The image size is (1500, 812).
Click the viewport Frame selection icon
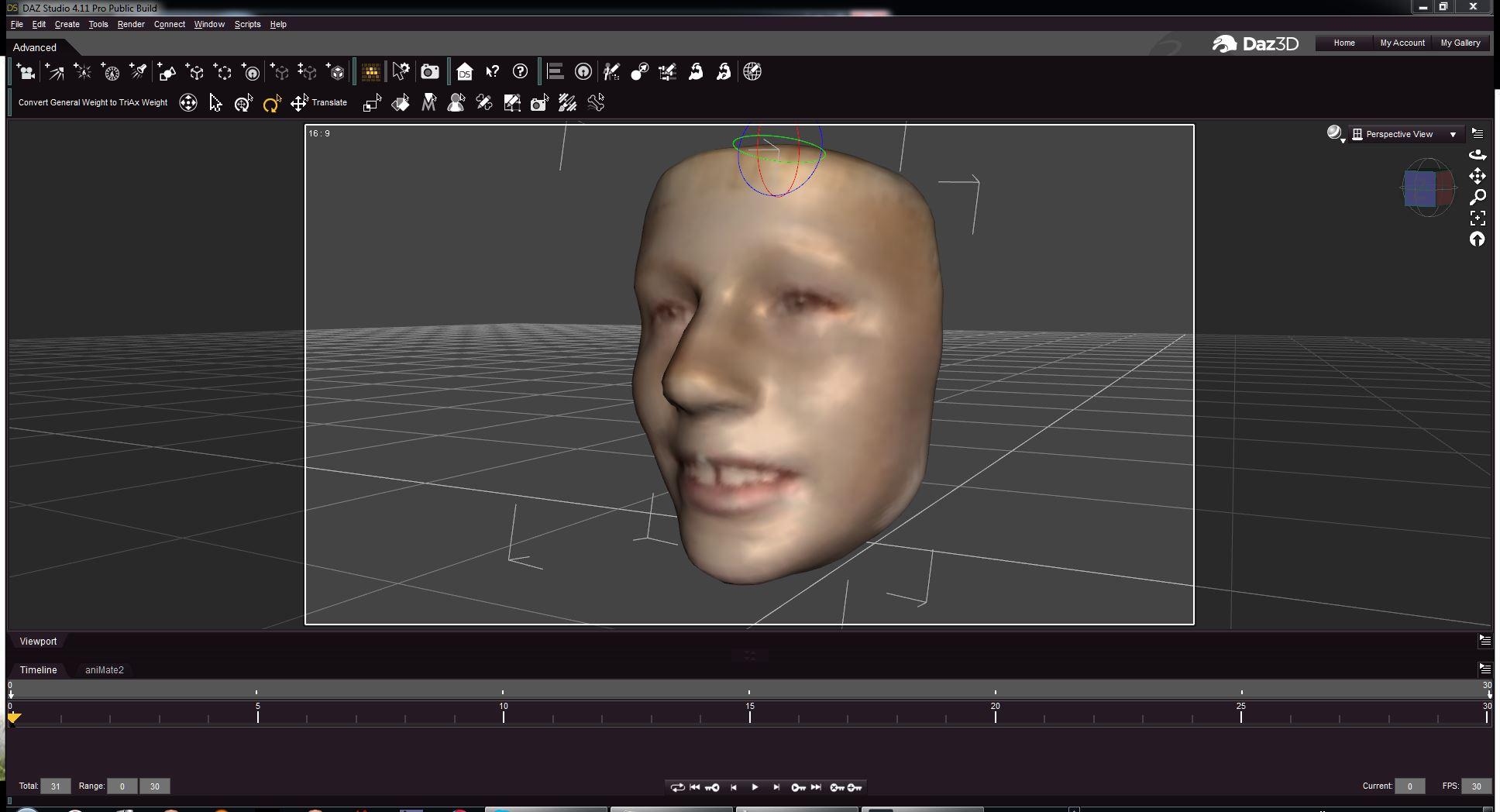tap(1478, 218)
